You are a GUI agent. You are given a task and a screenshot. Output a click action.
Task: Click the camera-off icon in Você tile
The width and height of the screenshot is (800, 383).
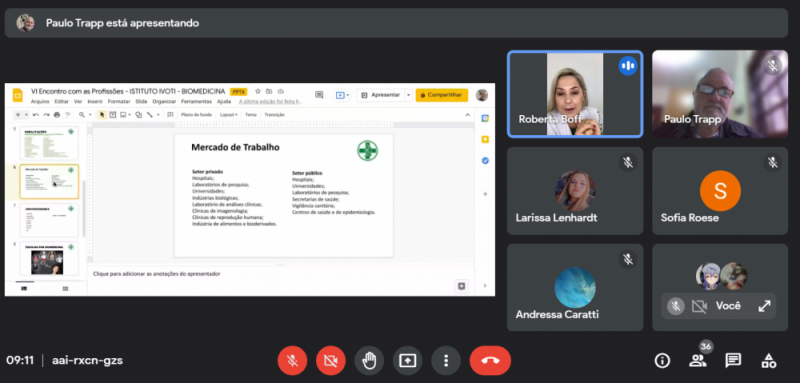699,306
